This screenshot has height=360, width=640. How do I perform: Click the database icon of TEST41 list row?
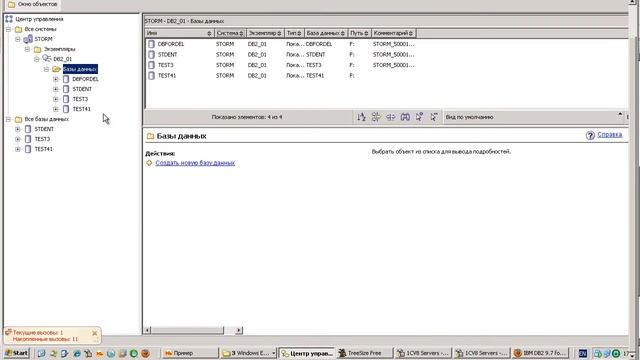tap(151, 76)
